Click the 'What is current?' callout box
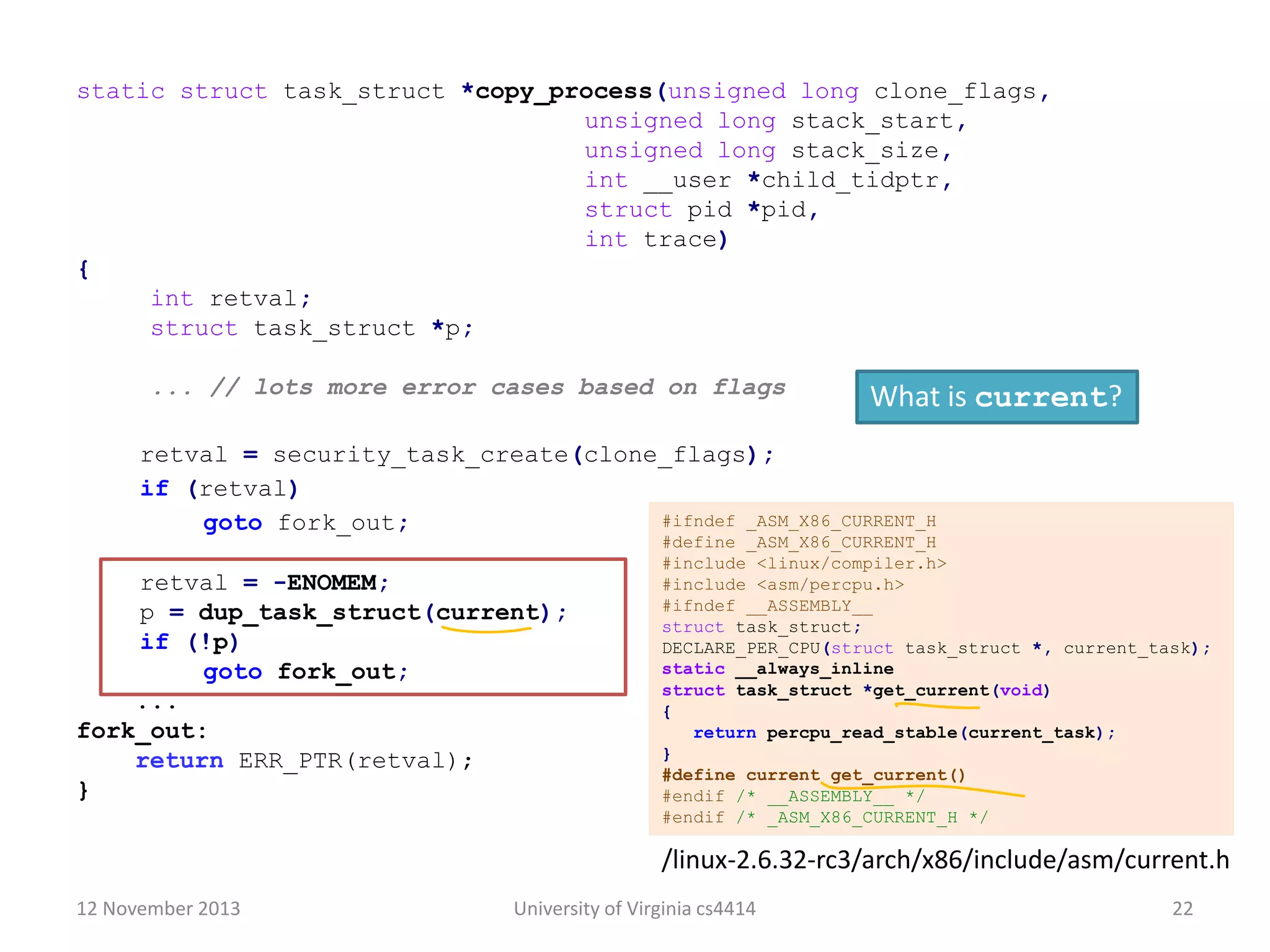Image resolution: width=1270 pixels, height=952 pixels. click(x=997, y=397)
